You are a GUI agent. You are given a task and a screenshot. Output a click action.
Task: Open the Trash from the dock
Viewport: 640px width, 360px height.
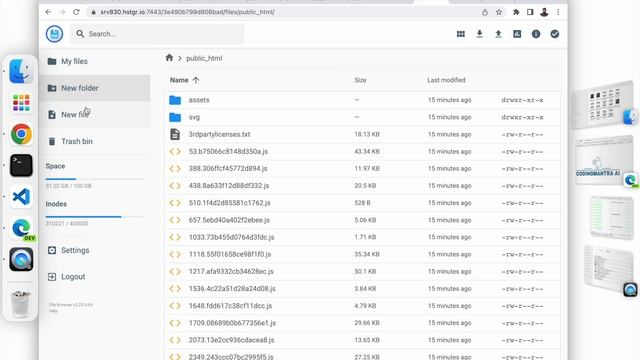(21, 304)
